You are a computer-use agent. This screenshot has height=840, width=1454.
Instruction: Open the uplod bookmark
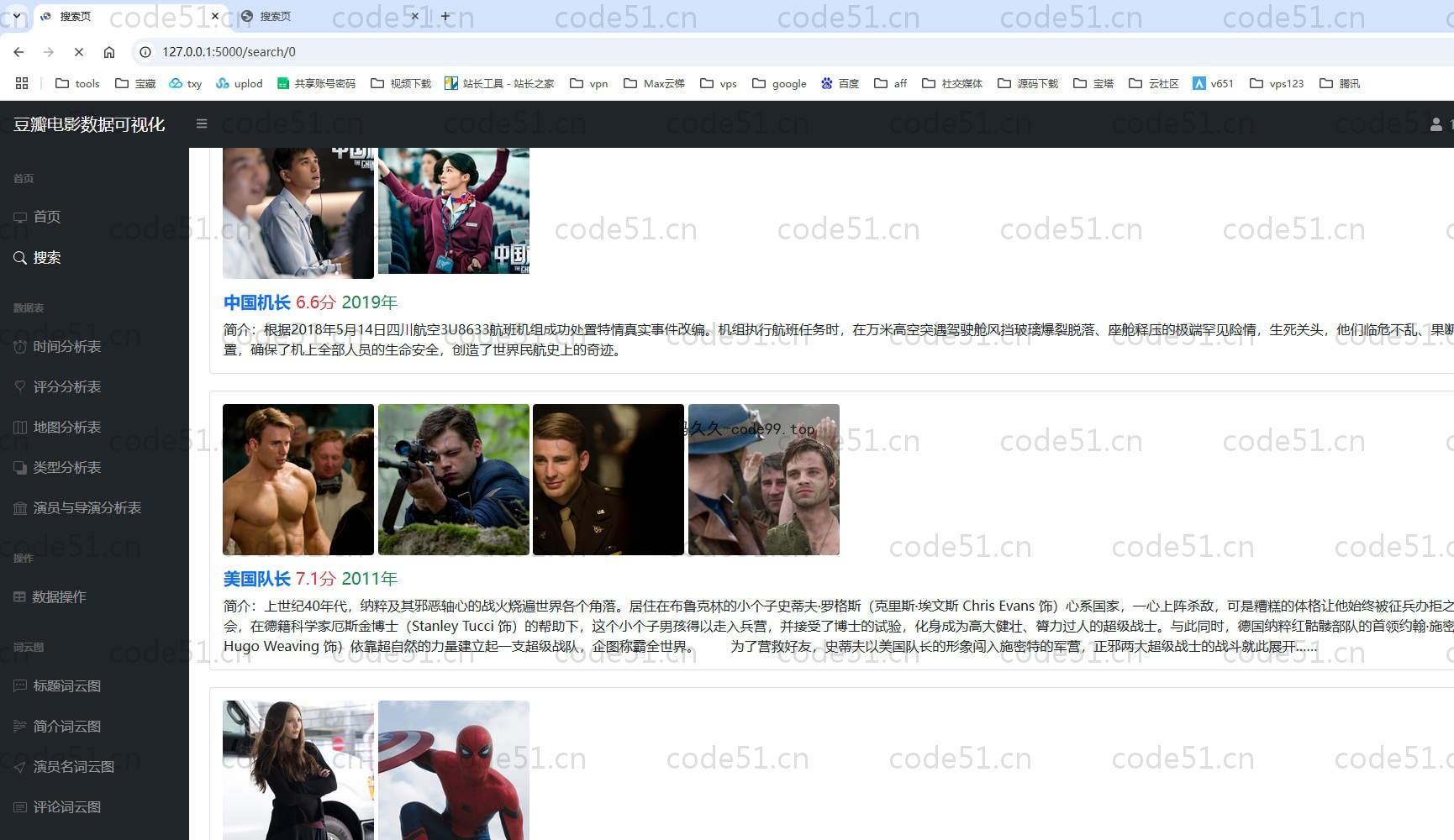coord(240,83)
